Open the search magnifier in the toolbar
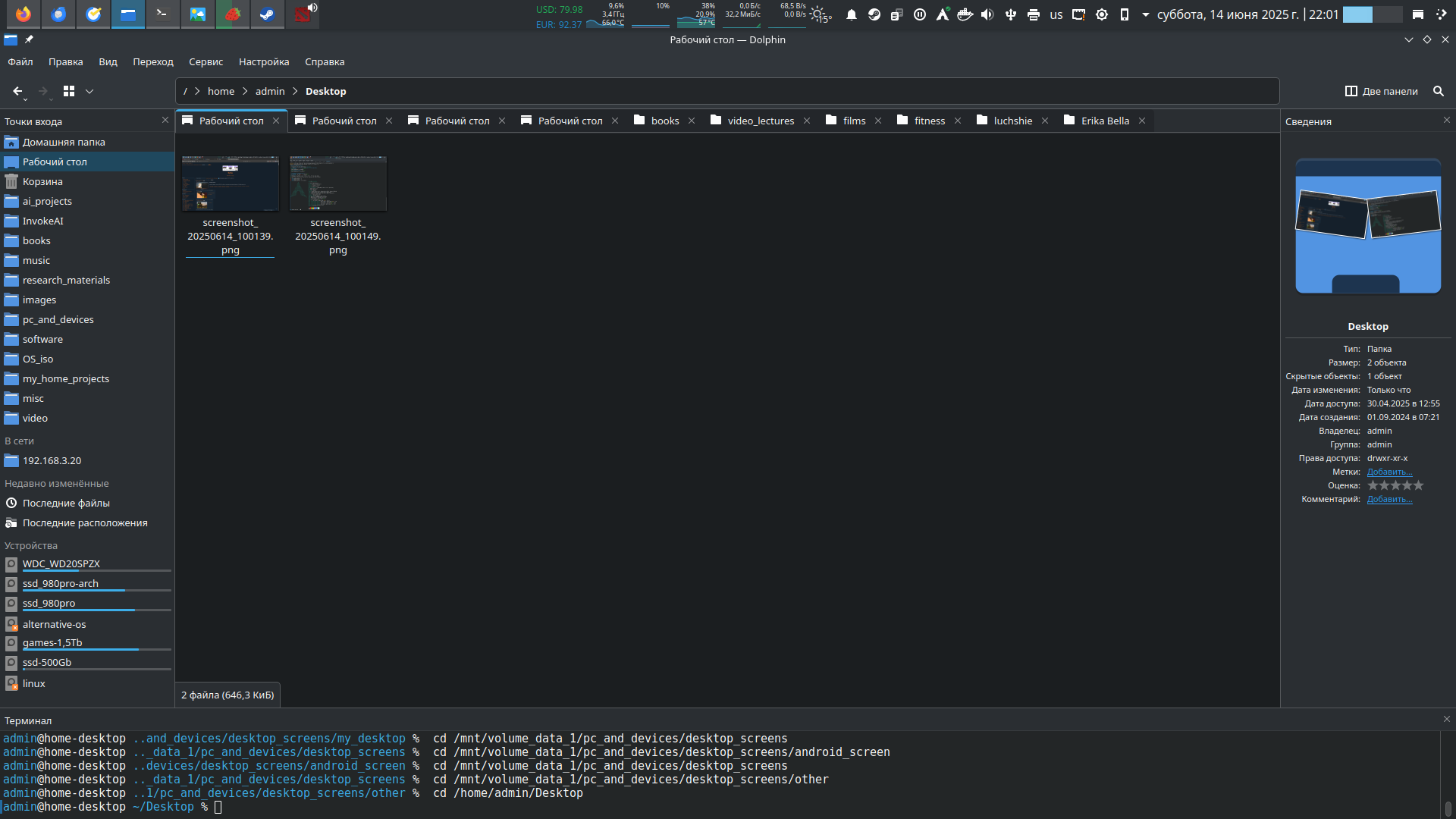 click(1438, 91)
